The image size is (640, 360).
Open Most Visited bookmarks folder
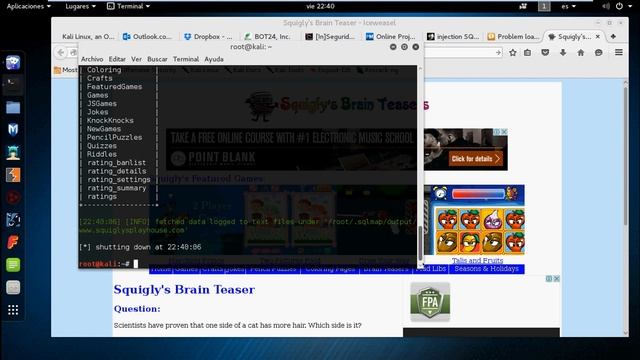click(x=65, y=70)
